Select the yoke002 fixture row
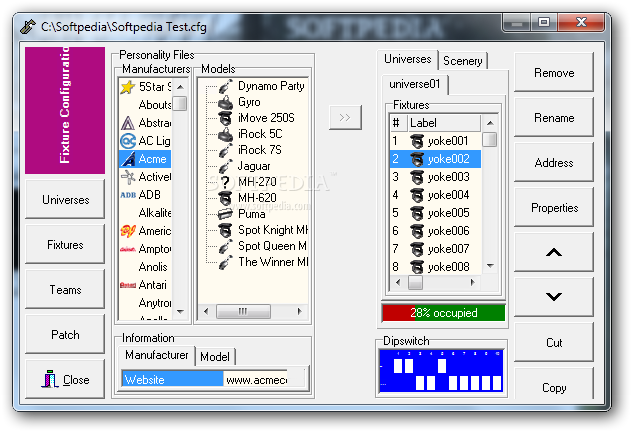 (x=436, y=159)
